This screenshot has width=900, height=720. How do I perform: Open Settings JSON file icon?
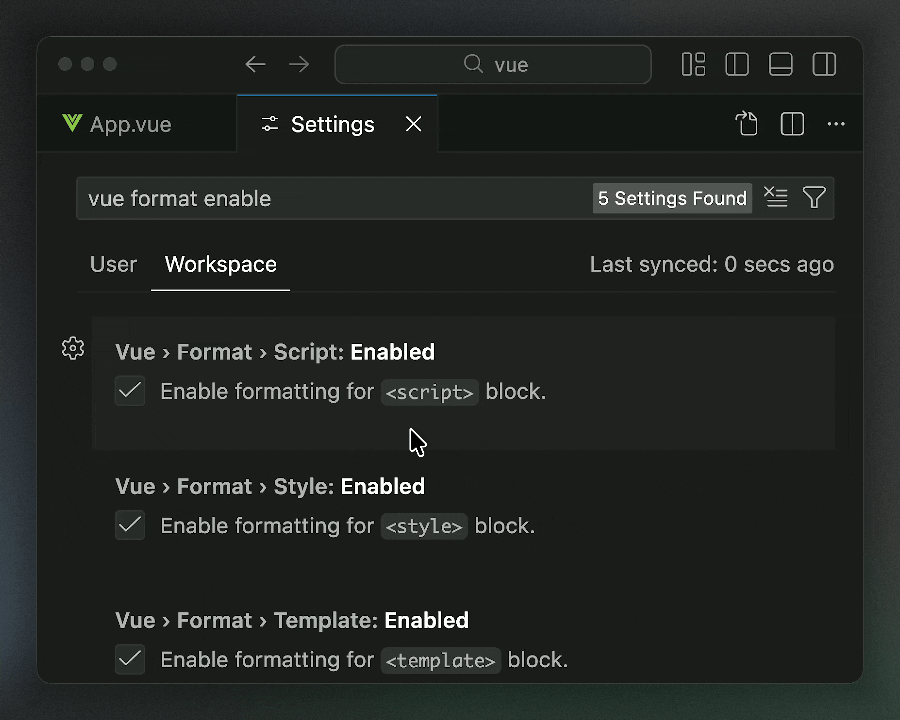pyautogui.click(x=747, y=124)
